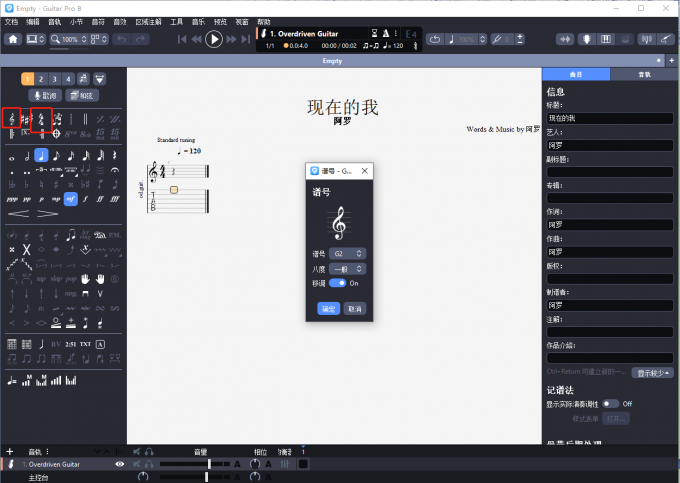Open the keyboard view panel
The height and width of the screenshot is (483, 680).
pos(606,39)
